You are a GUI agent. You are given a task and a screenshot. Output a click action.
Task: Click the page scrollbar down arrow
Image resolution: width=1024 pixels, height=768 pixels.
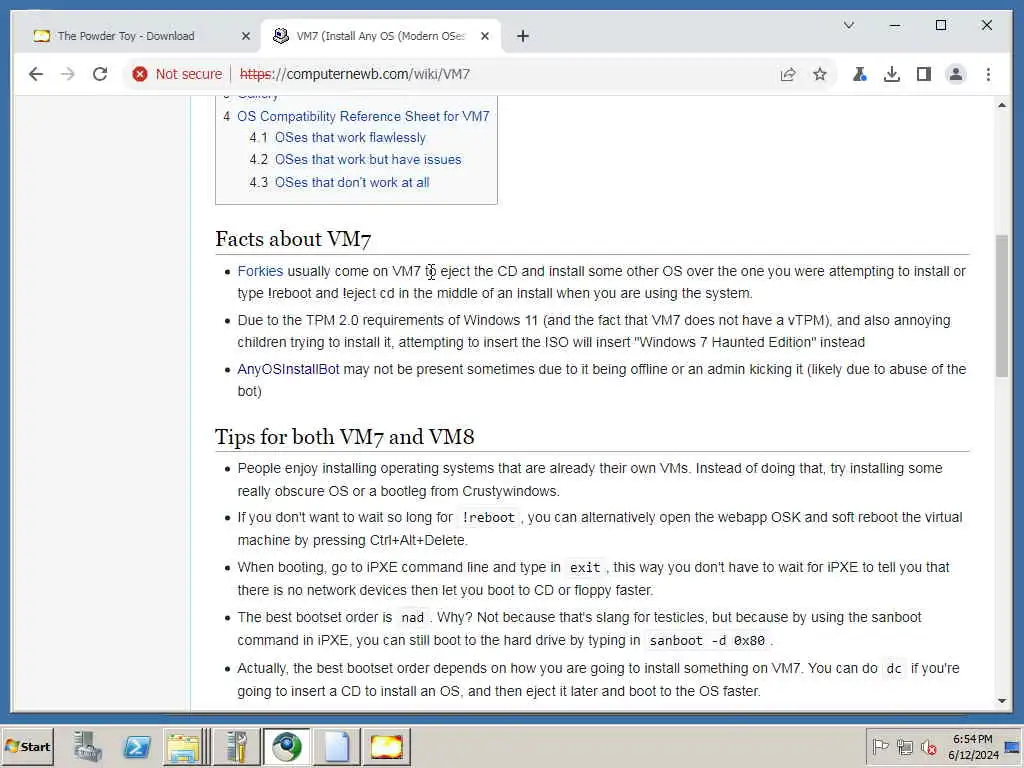click(x=1002, y=701)
